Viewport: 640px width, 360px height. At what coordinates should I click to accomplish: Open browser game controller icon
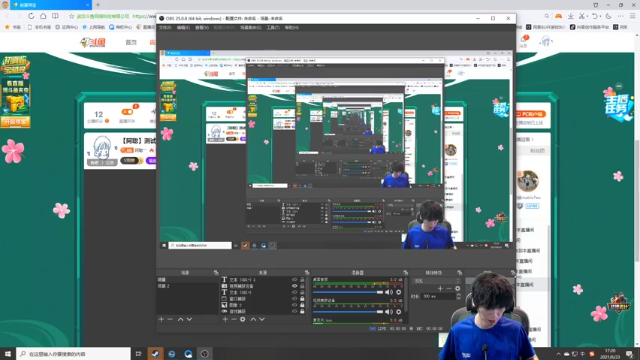pyautogui.click(x=558, y=16)
